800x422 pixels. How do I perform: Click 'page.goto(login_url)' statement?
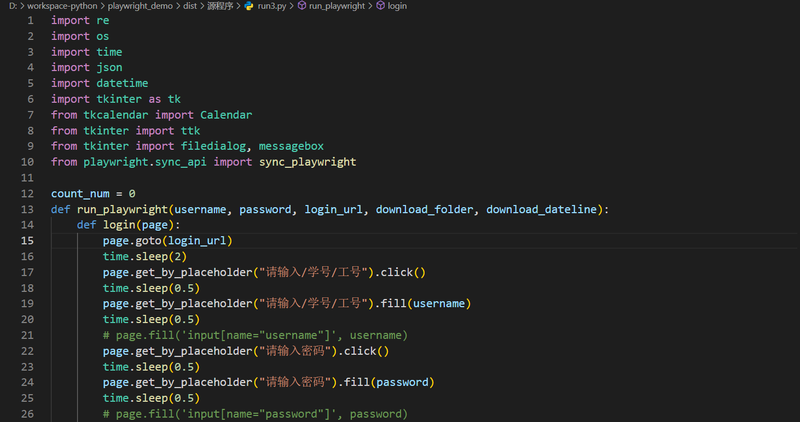tap(167, 241)
